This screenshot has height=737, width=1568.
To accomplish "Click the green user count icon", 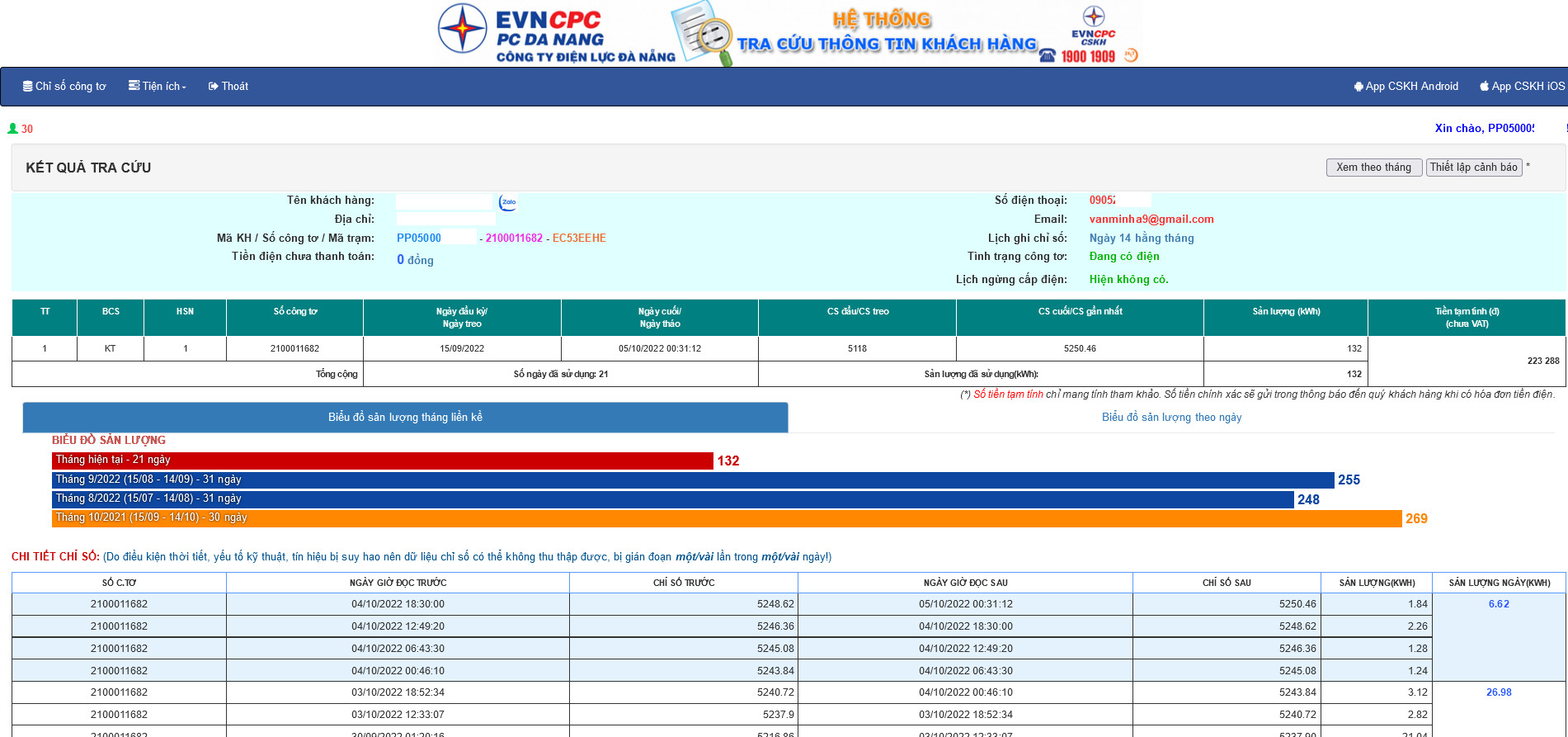I will point(12,129).
